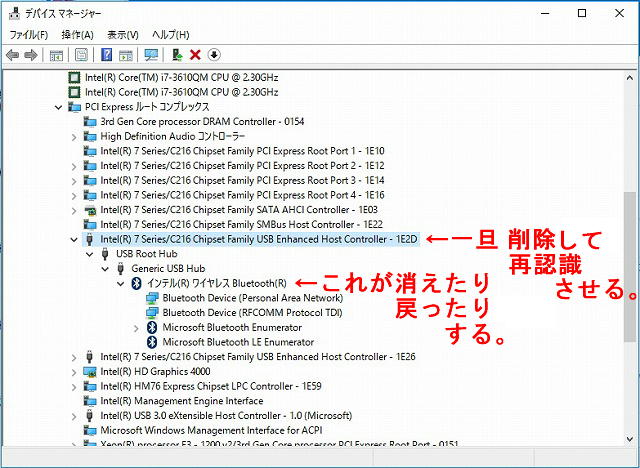640x468 pixels.
Task: Select SMBus Host Controller - 1E22 row
Action: click(x=242, y=224)
